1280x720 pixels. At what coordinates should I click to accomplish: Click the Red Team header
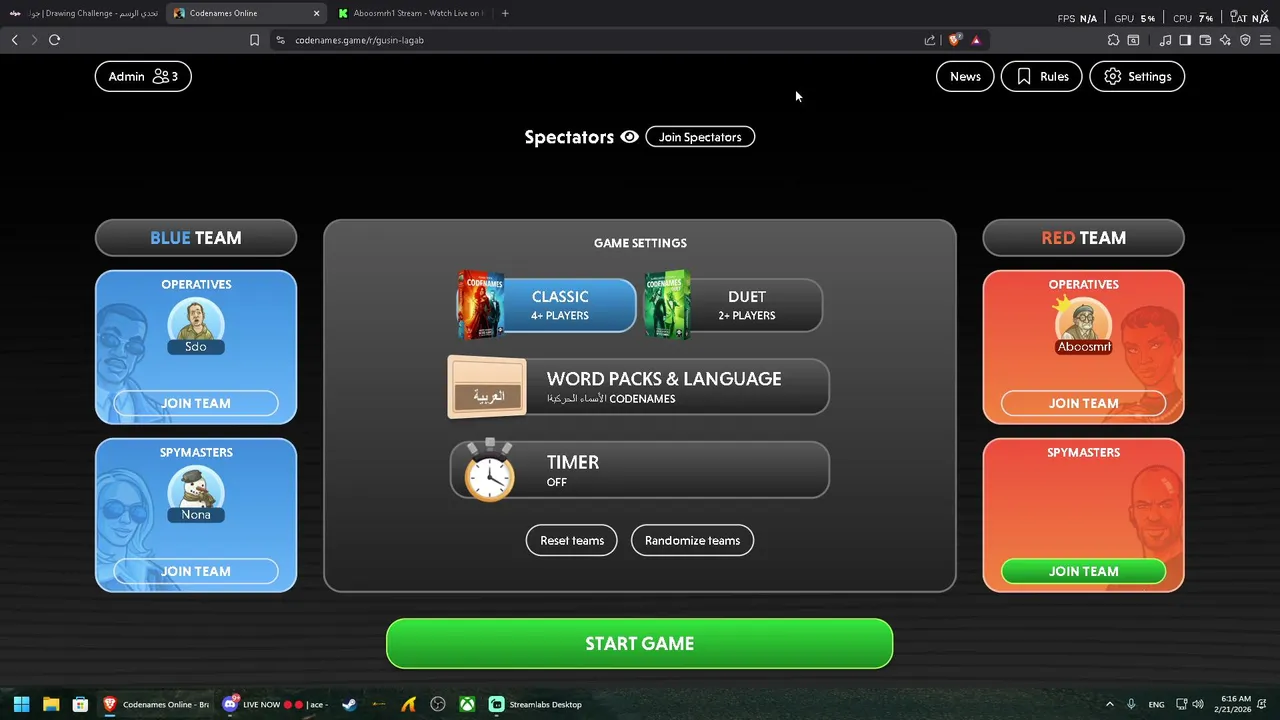[x=1083, y=238]
